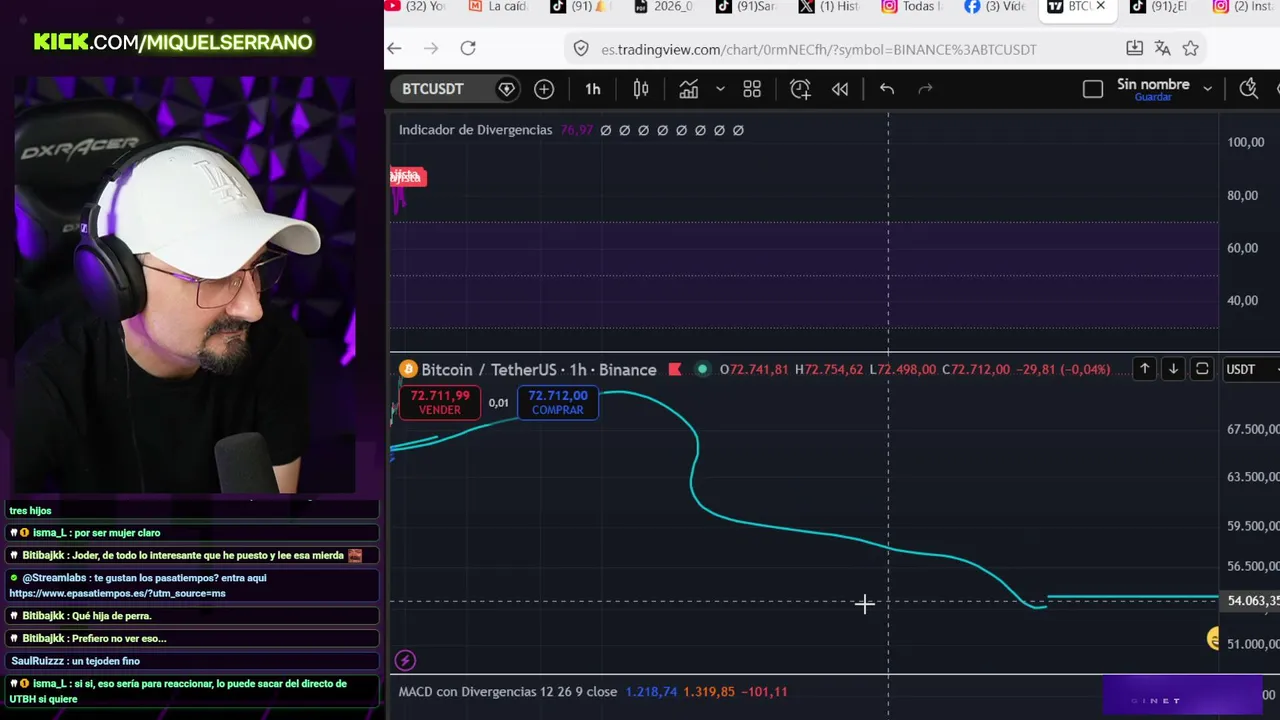Expand the layout management chevron
This screenshot has height=720, width=1280.
pos(1208,89)
